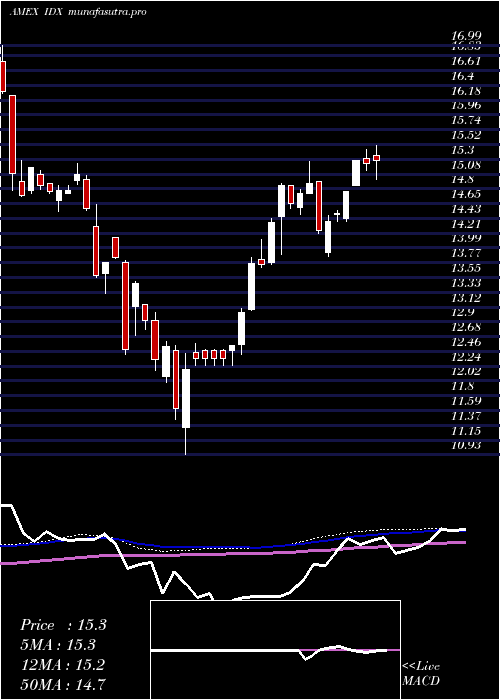Click the 13.77 price axis label
The image size is (500, 700).
click(x=466, y=253)
